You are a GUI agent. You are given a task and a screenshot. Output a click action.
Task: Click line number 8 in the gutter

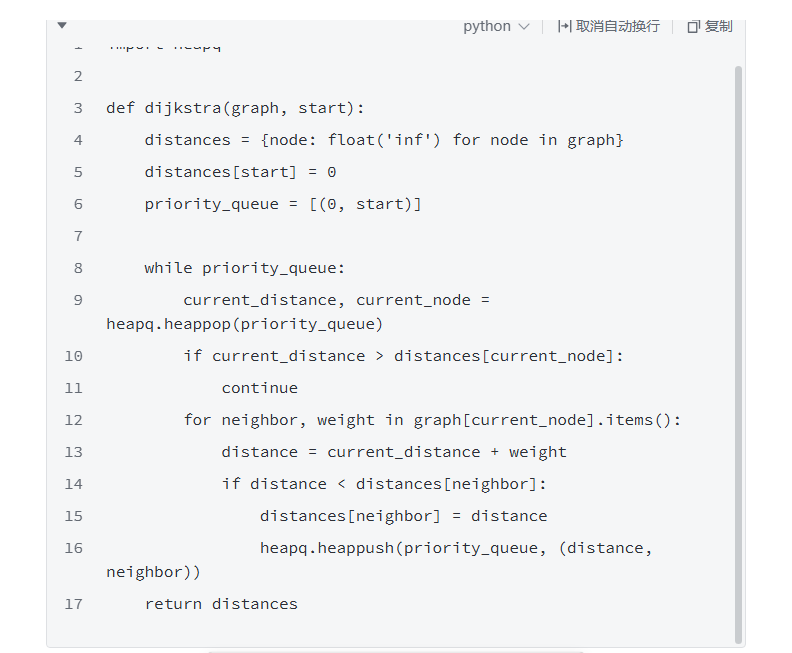[78, 268]
